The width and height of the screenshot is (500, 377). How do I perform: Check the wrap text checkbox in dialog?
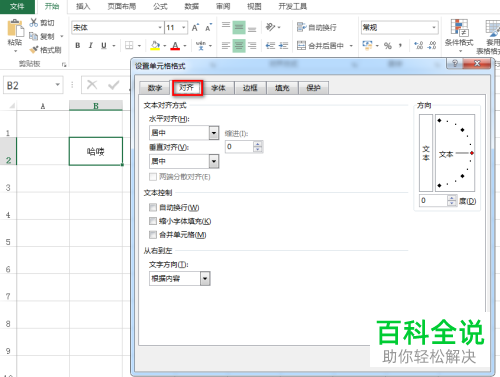pos(153,208)
